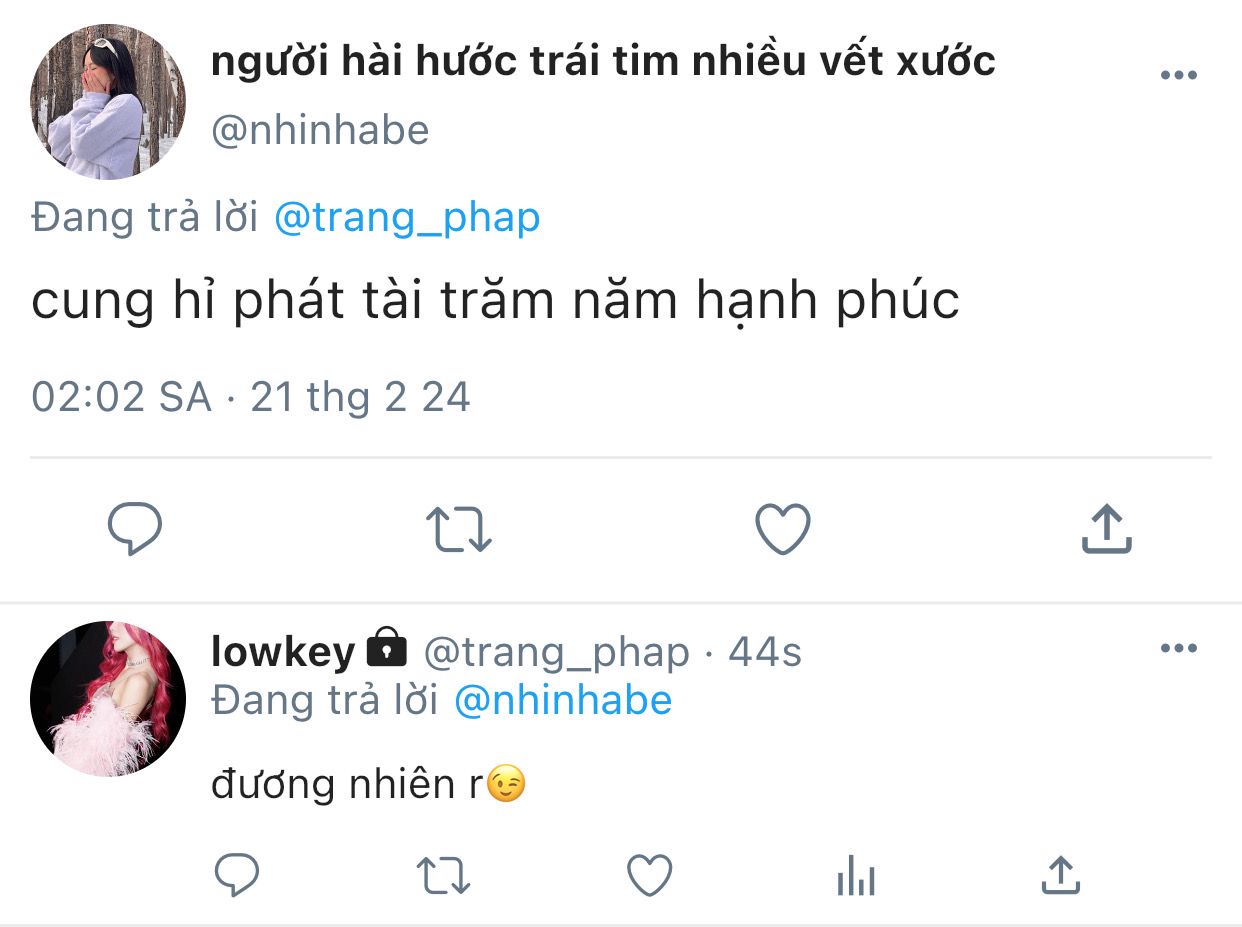This screenshot has height=927, width=1242.
Task: Open the @nhinhabe mention link in reply
Action: (563, 700)
